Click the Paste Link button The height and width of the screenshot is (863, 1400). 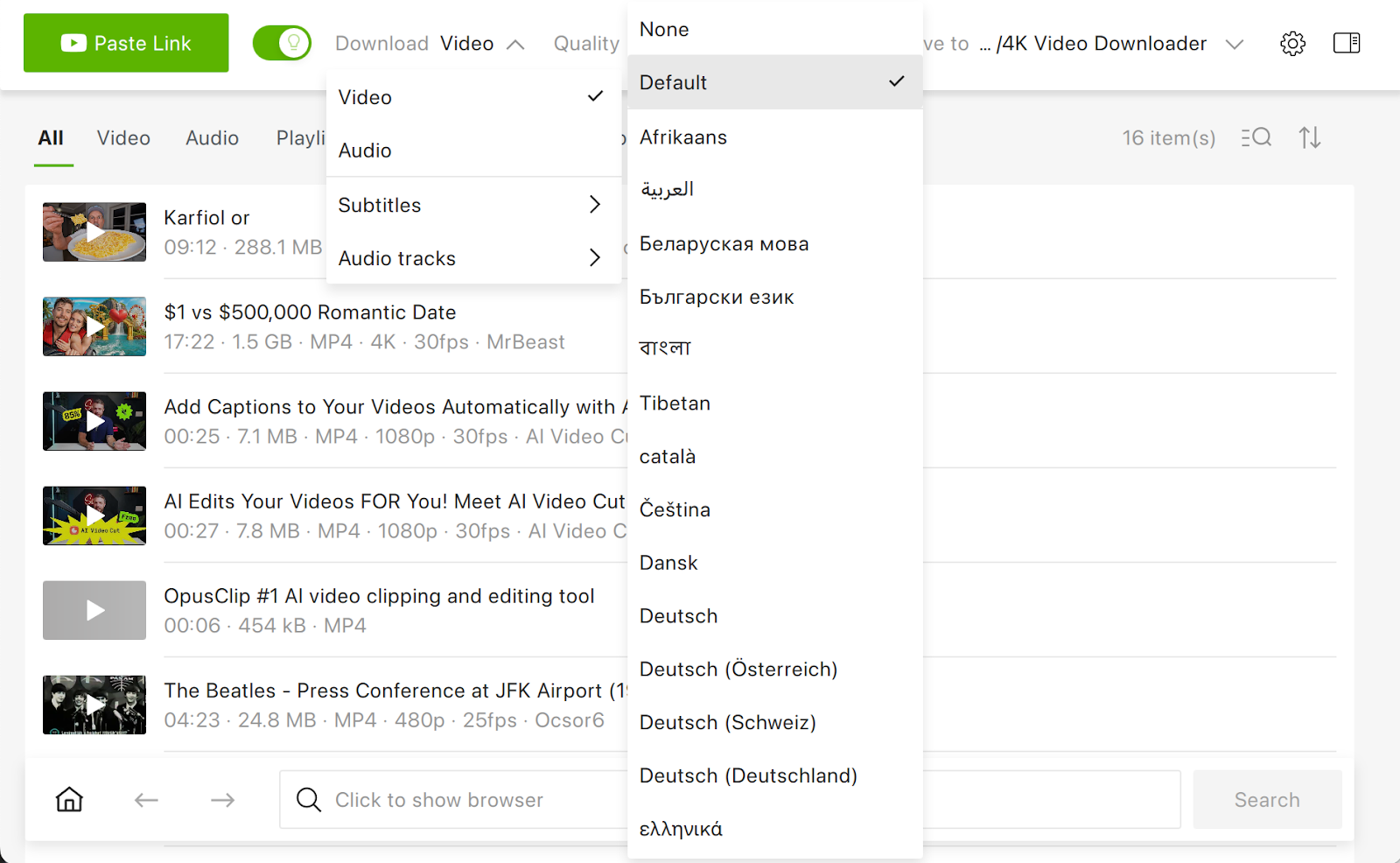point(126,43)
